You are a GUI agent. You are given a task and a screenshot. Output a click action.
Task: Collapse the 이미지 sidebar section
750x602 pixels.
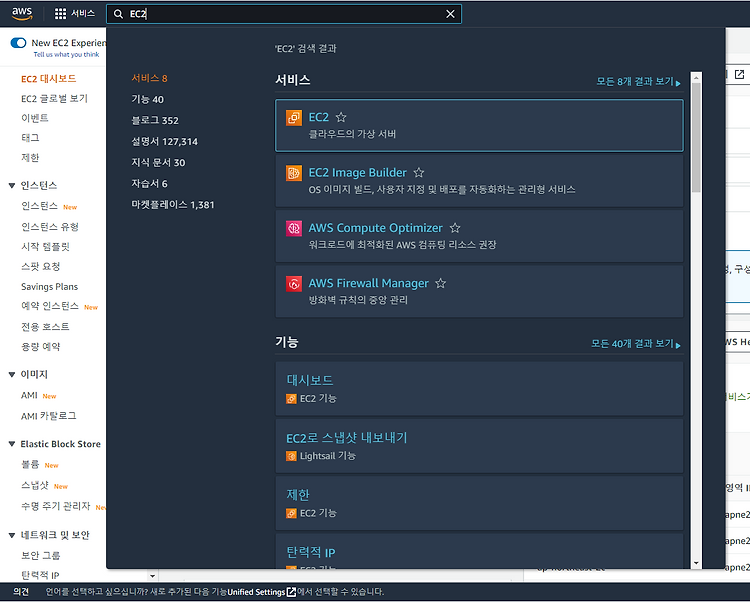tap(12, 374)
